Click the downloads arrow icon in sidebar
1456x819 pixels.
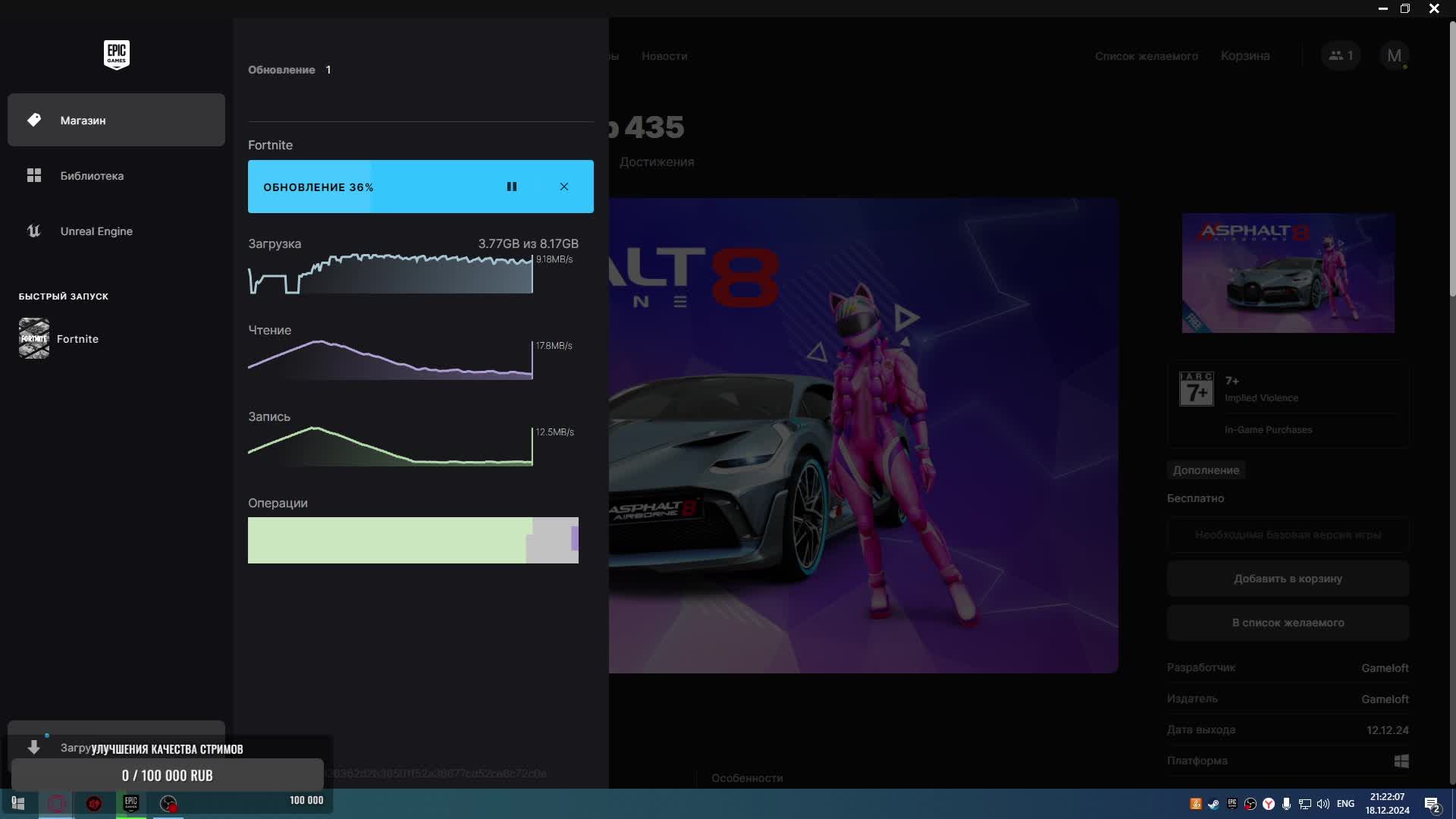point(34,747)
